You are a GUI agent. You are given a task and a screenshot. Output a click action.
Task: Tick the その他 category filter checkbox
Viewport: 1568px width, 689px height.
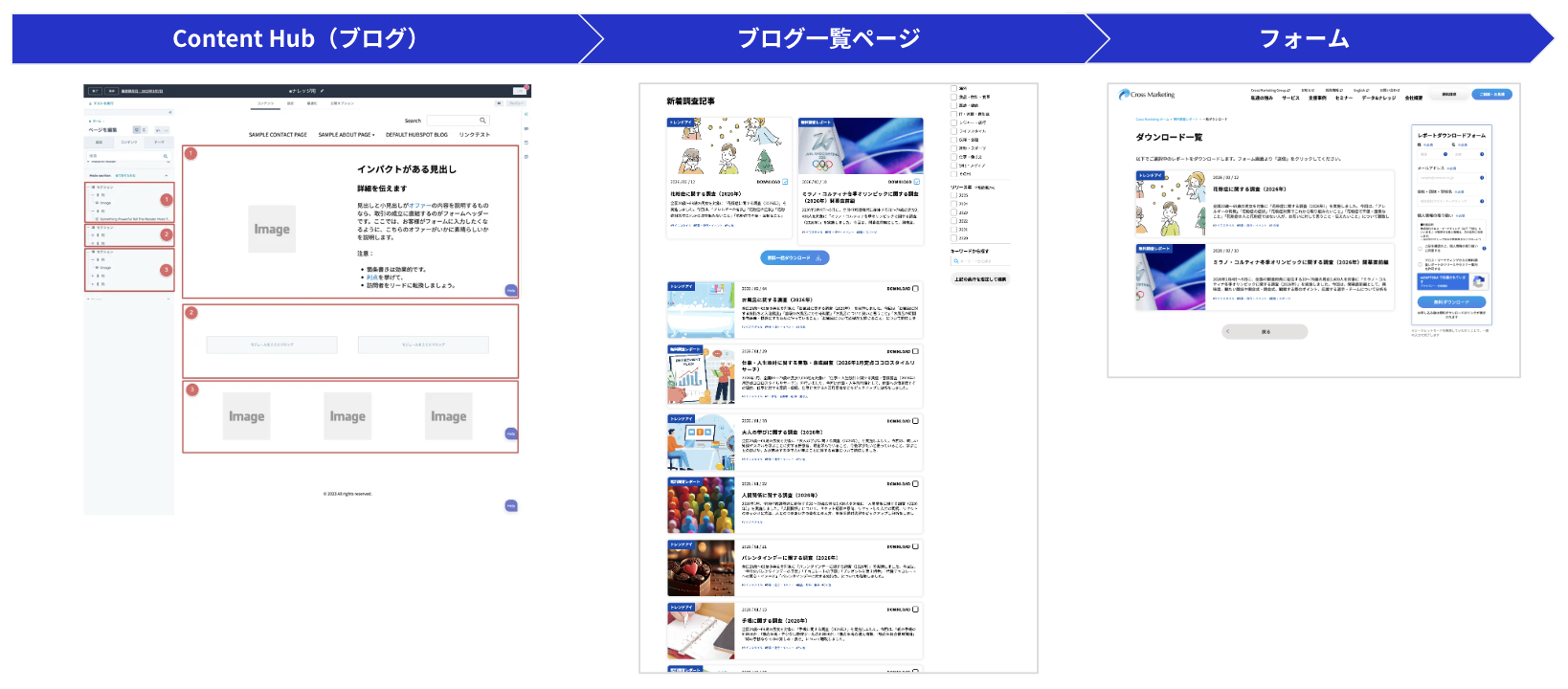click(x=953, y=174)
